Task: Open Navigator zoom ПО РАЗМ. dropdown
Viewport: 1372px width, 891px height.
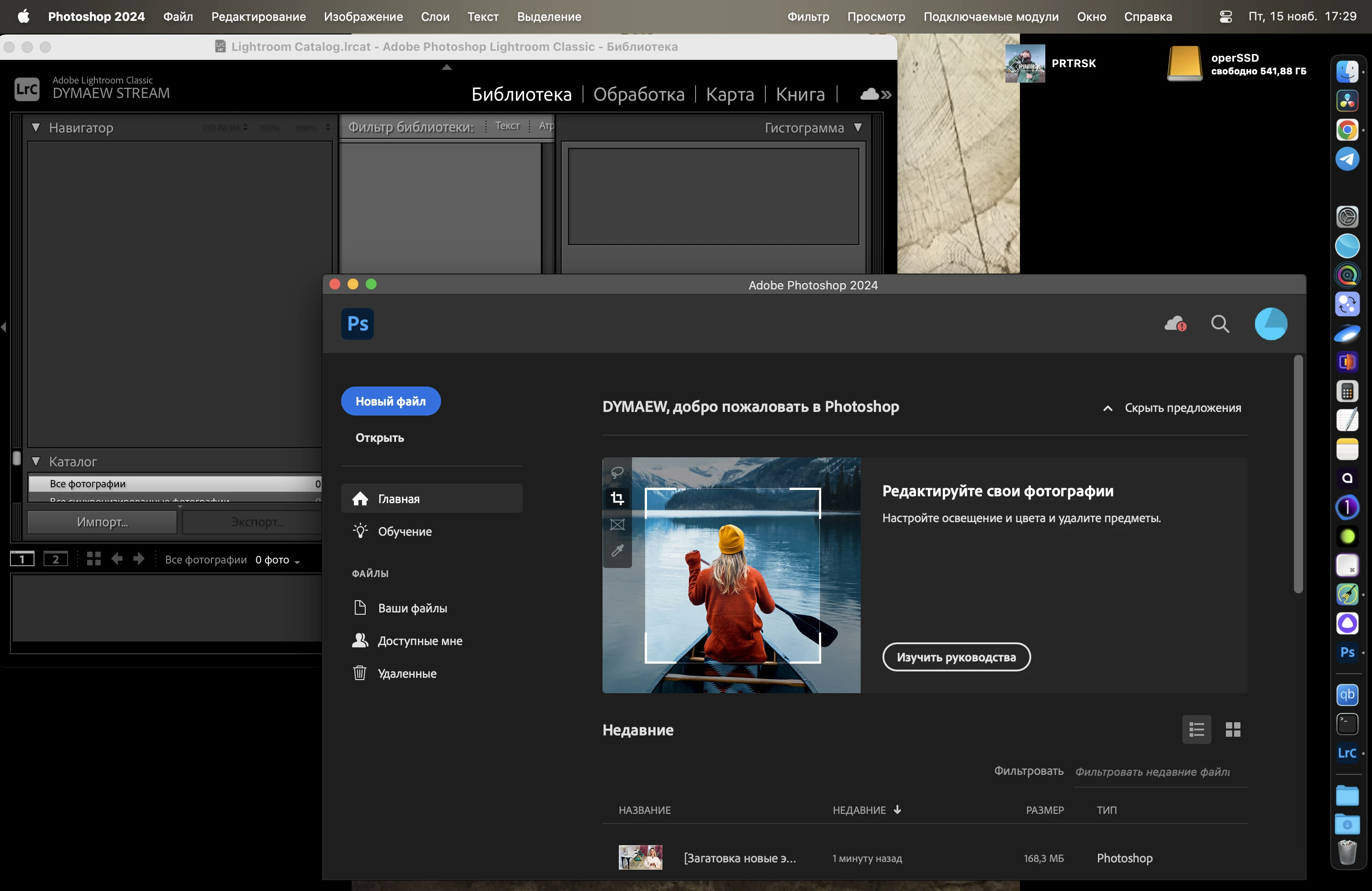Action: pyautogui.click(x=225, y=127)
